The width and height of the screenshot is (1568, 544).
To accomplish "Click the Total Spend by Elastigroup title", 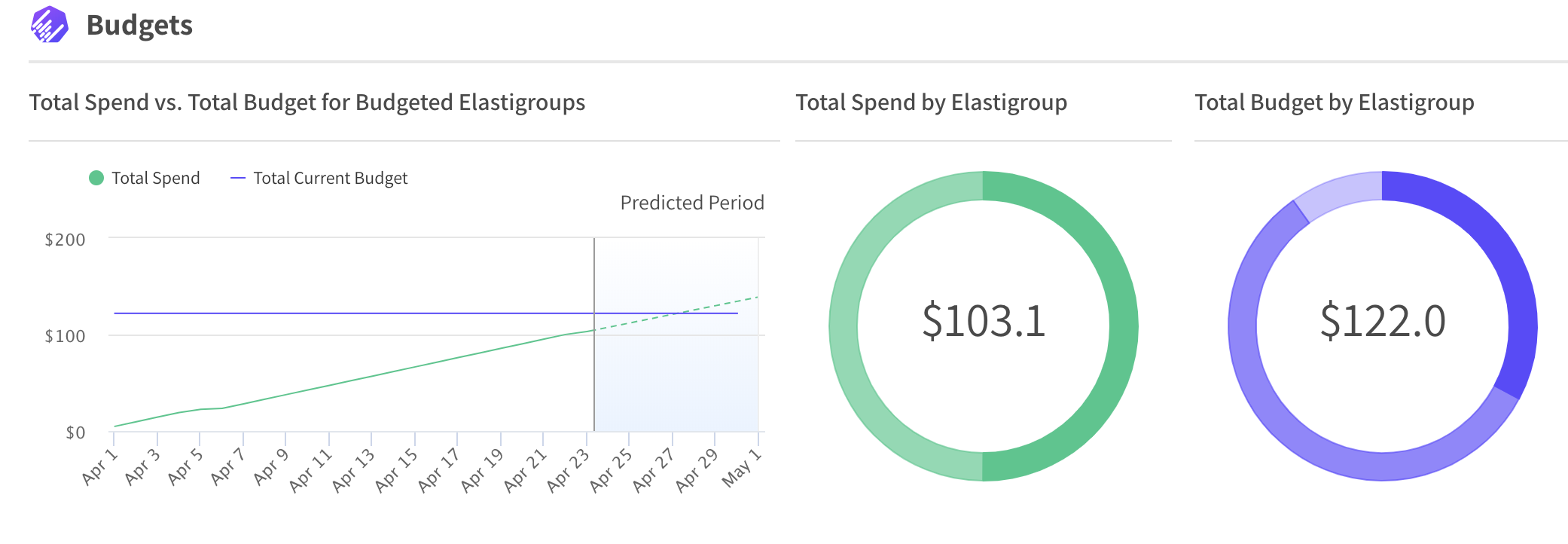I will 931,102.
